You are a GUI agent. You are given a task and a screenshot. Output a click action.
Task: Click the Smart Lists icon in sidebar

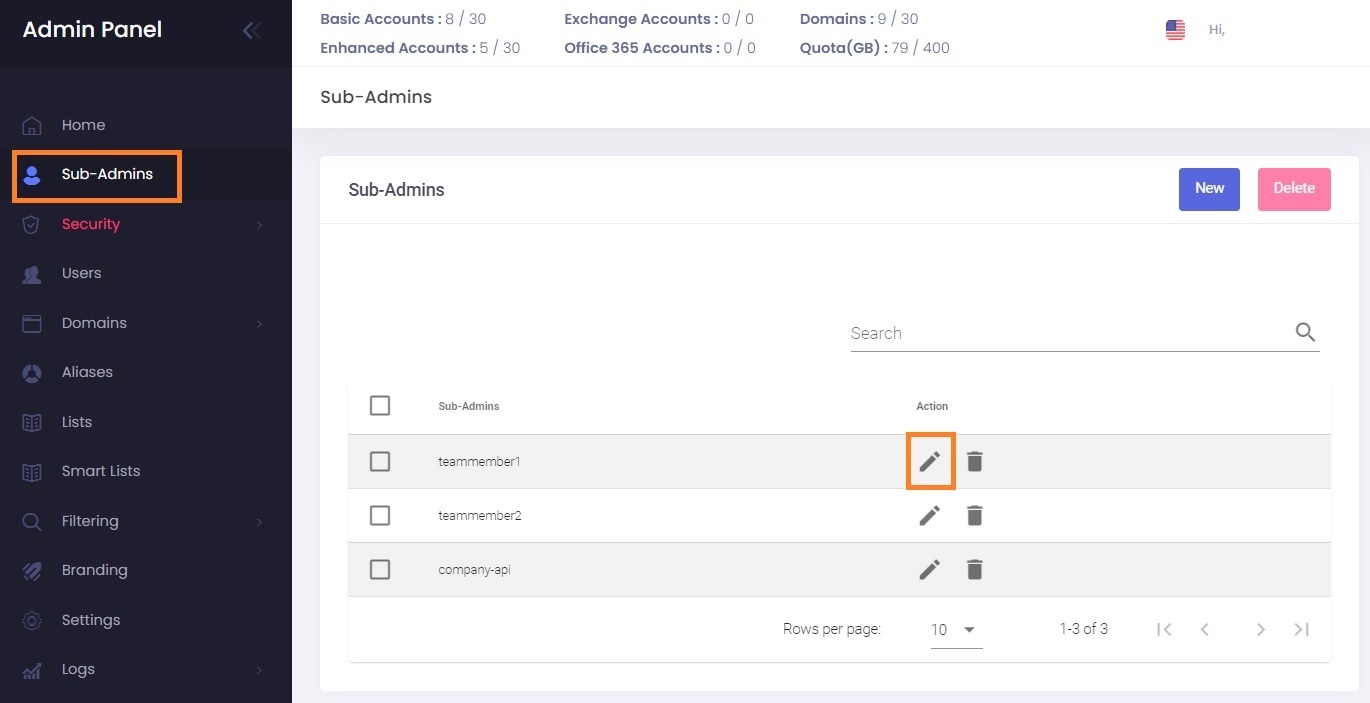pyautogui.click(x=32, y=471)
